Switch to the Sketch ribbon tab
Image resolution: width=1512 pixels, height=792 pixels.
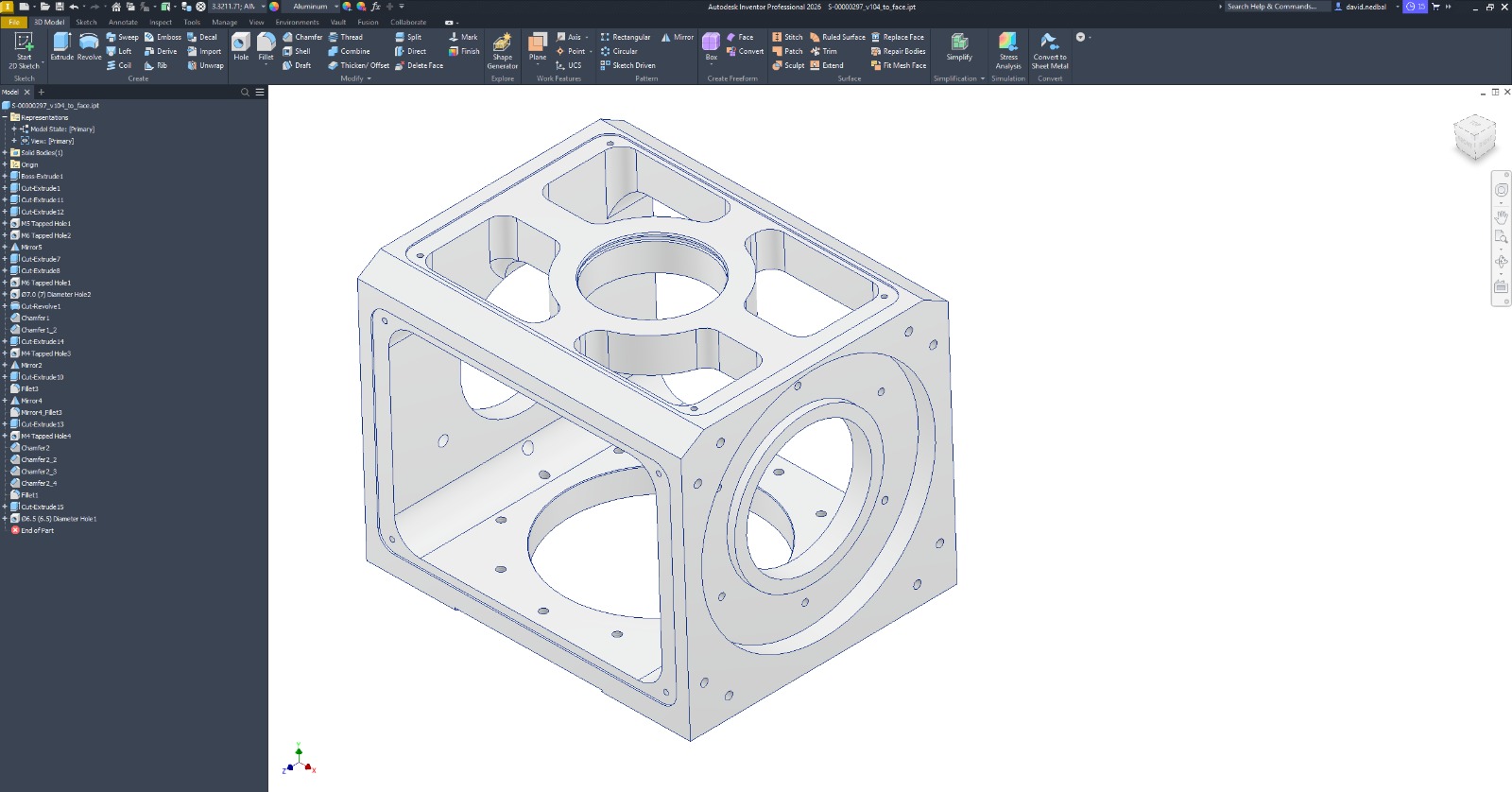point(86,22)
